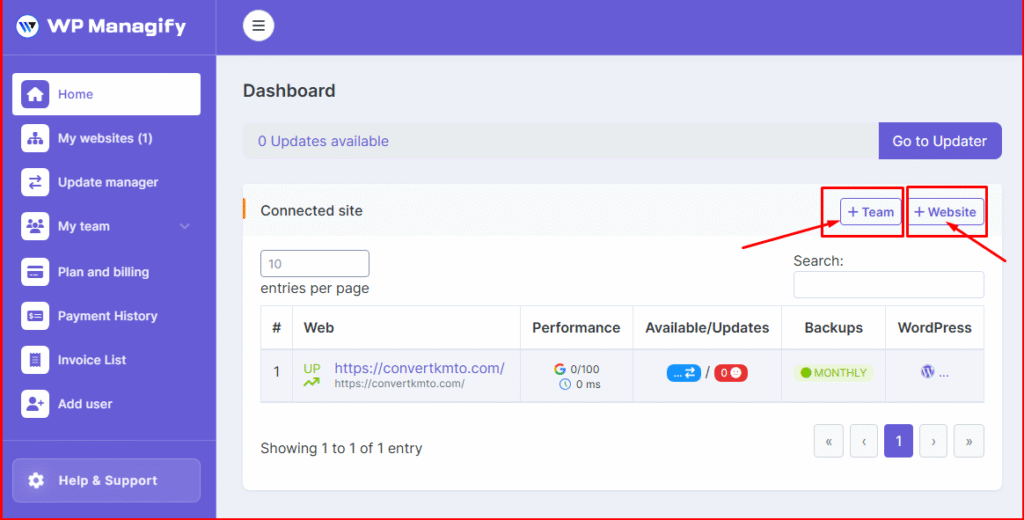The width and height of the screenshot is (1024, 520).
Task: Click the Update manager arrows icon
Action: (35, 182)
